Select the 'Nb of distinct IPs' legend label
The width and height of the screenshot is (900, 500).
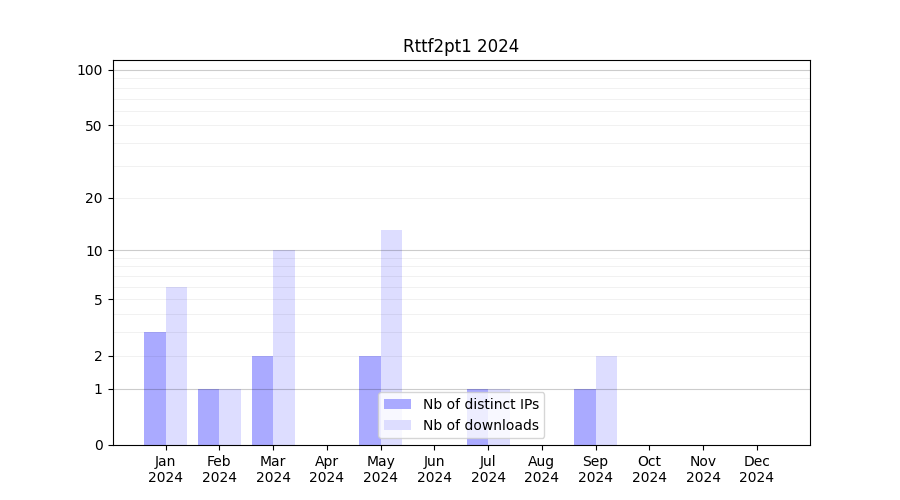(480, 404)
